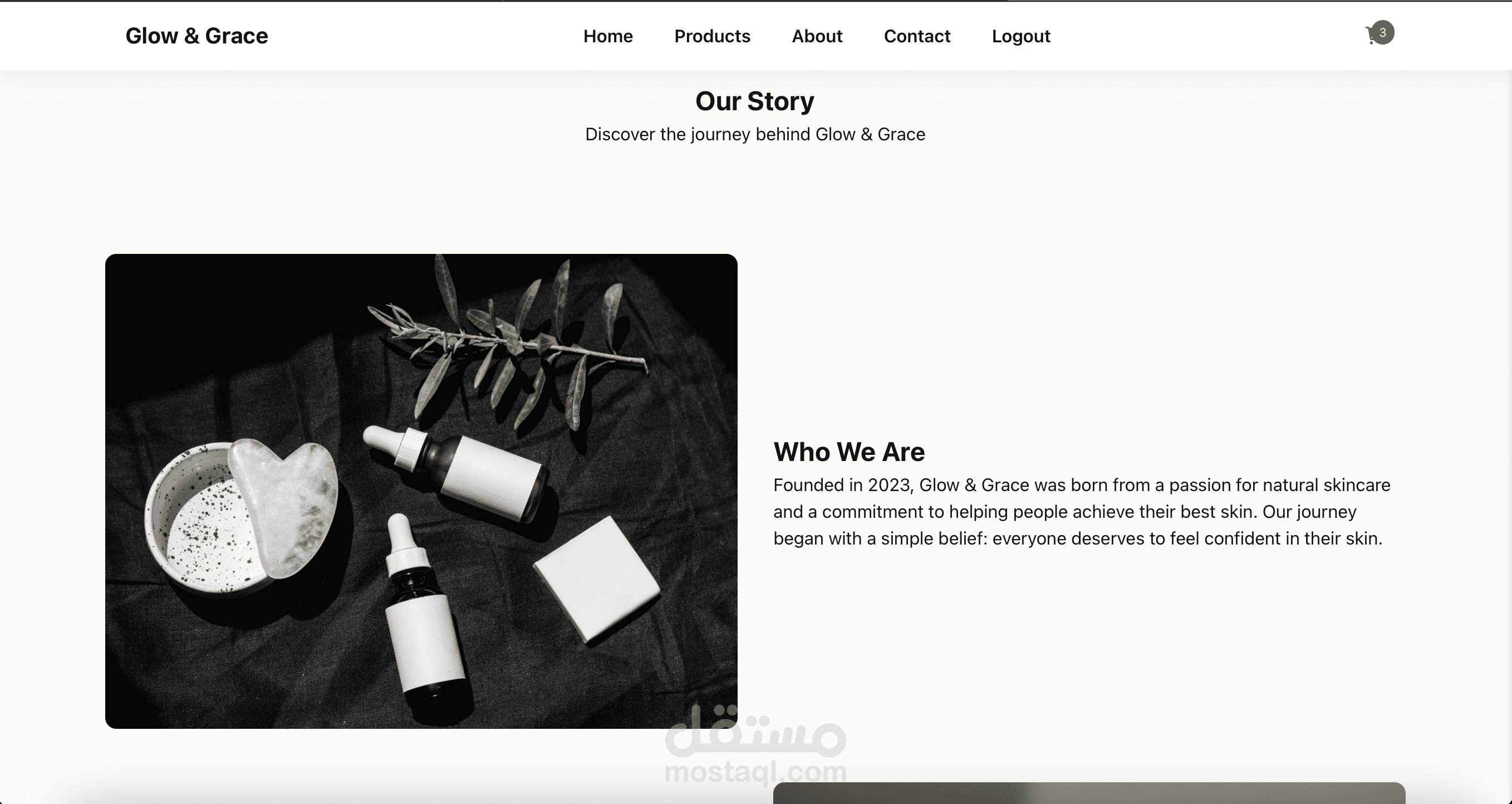Go to the Home page
This screenshot has width=1512, height=804.
[x=607, y=36]
